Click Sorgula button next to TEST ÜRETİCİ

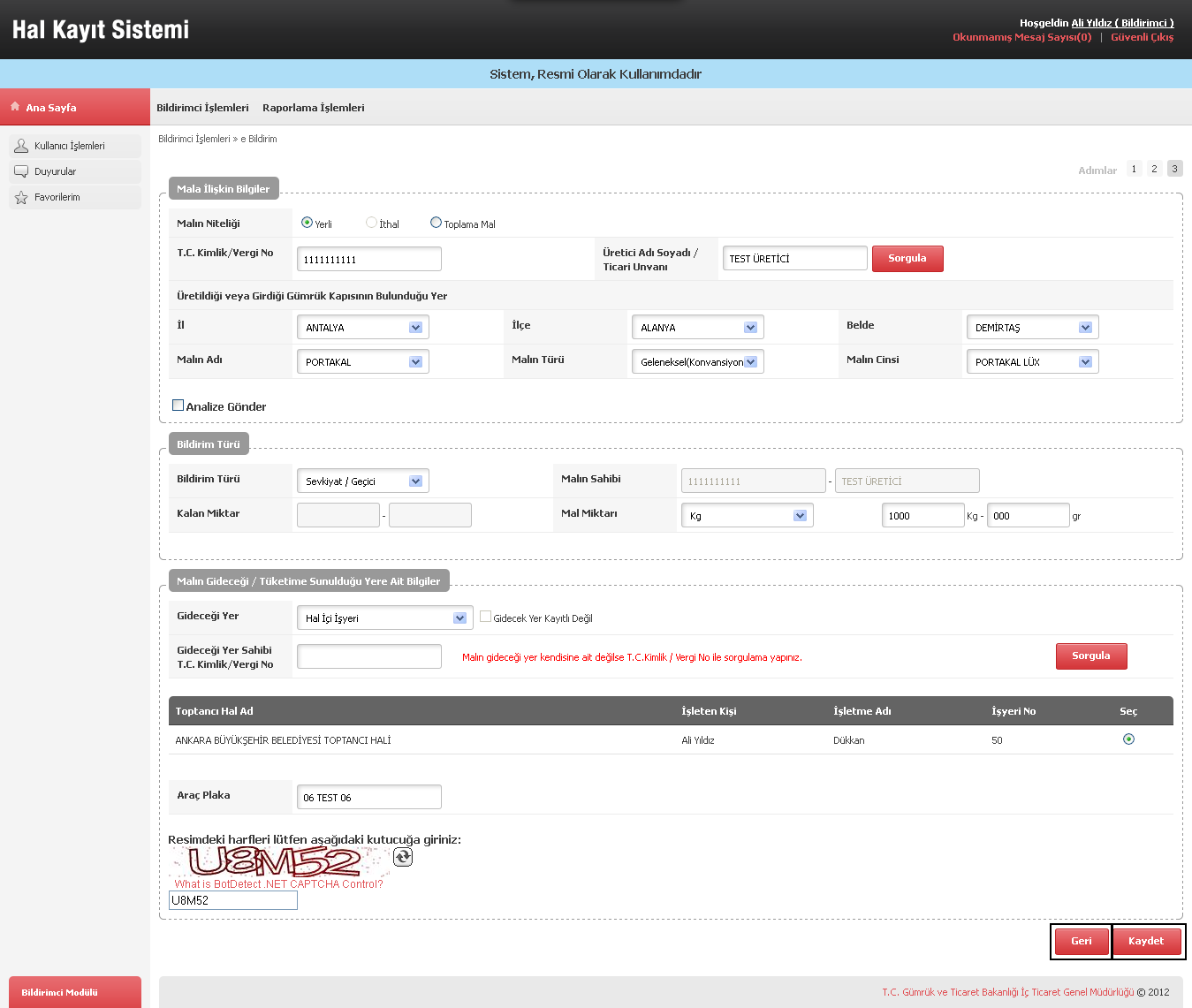click(x=907, y=259)
